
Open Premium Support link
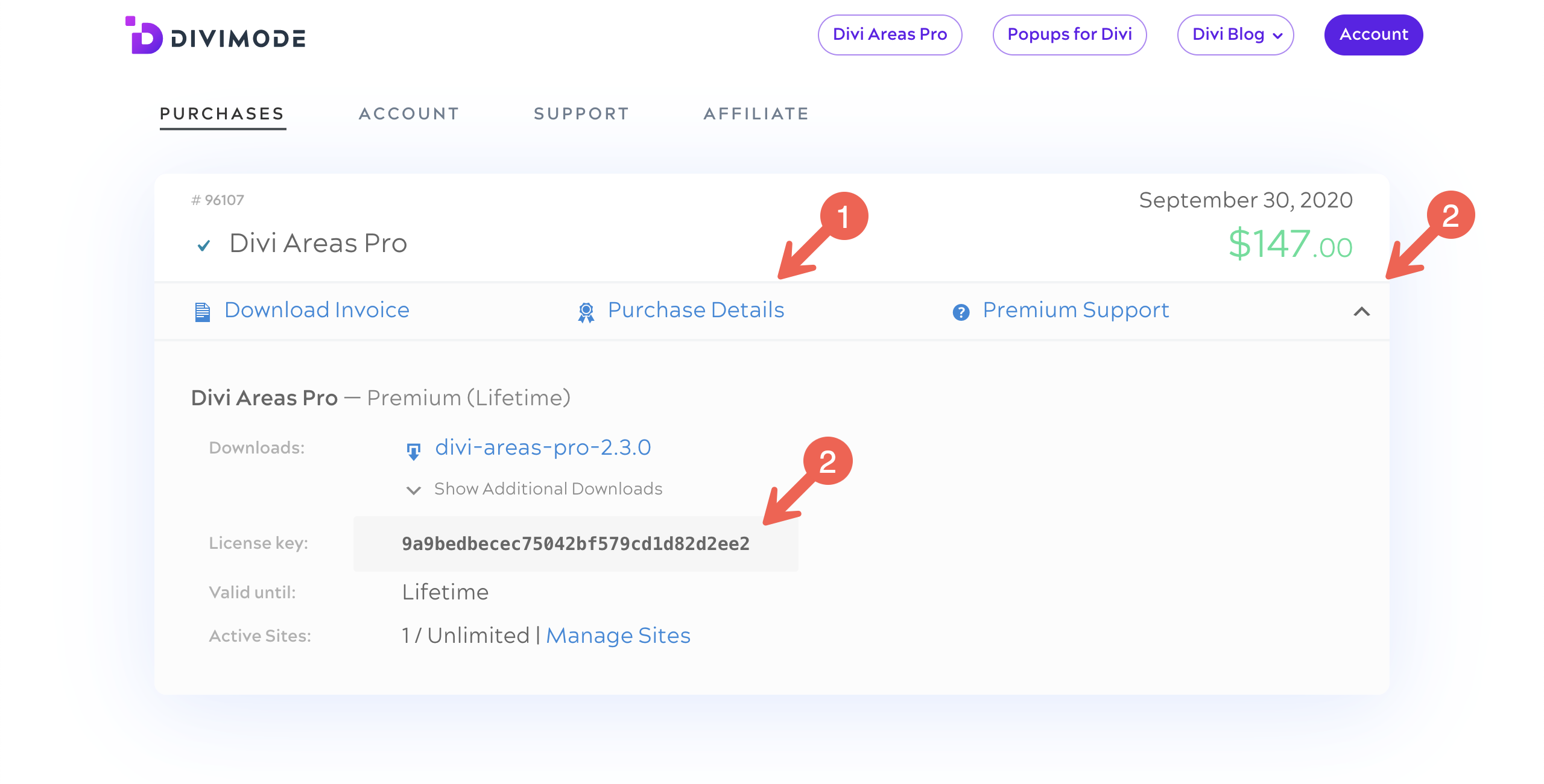[1075, 310]
